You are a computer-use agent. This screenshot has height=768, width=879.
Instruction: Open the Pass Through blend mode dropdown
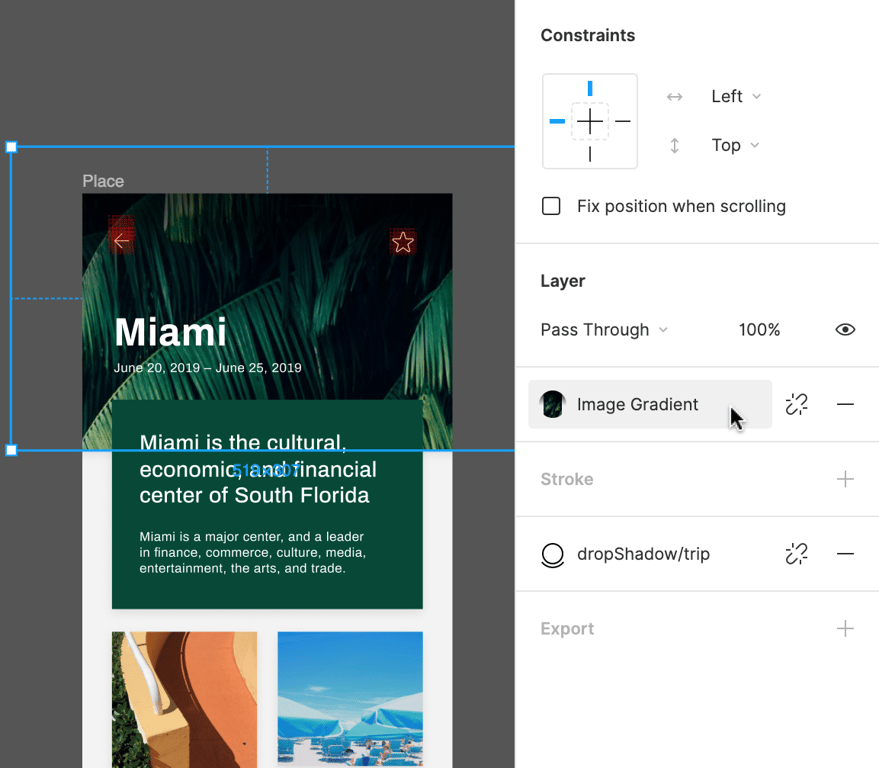click(604, 330)
